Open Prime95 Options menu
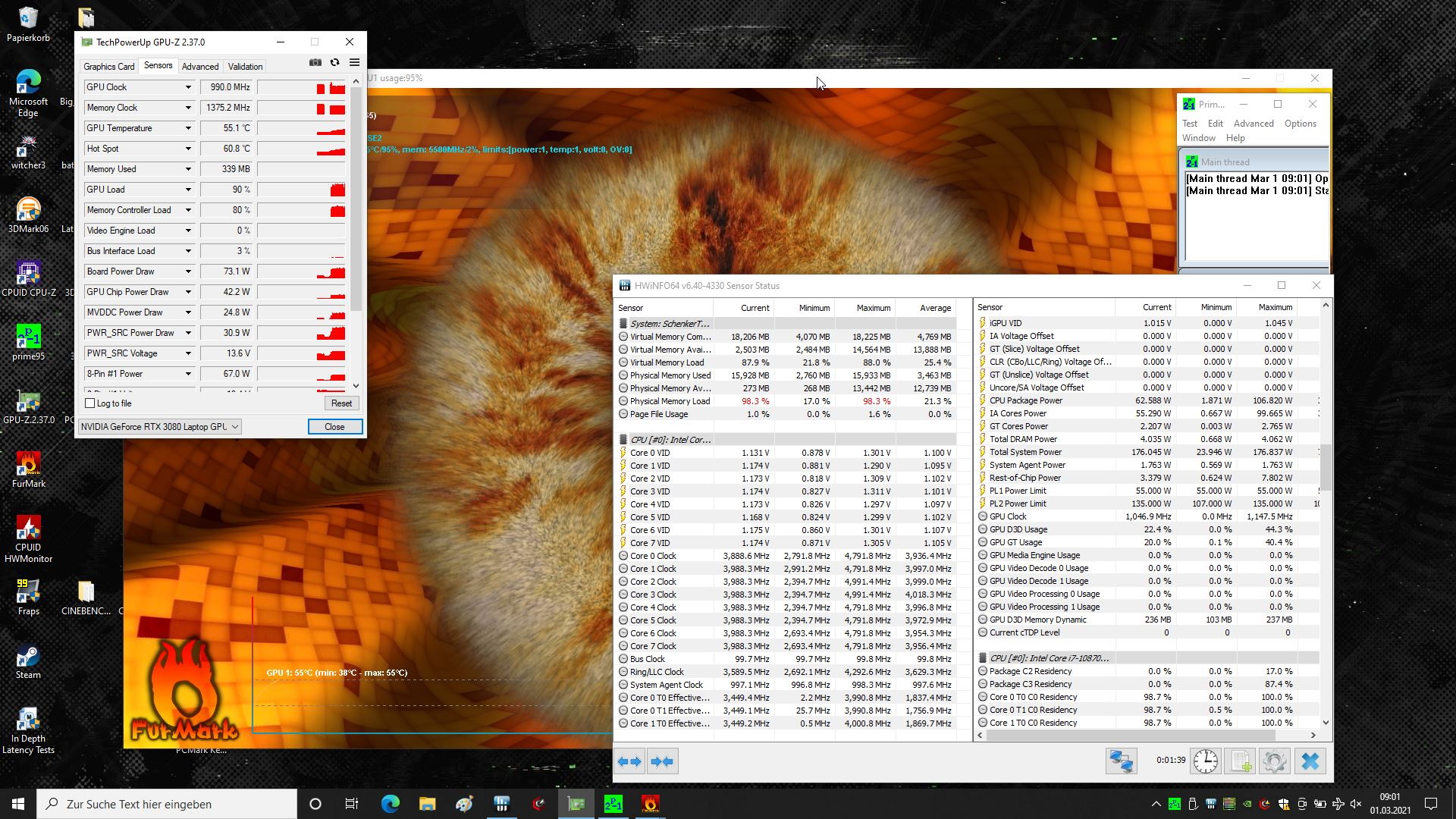 click(1300, 124)
